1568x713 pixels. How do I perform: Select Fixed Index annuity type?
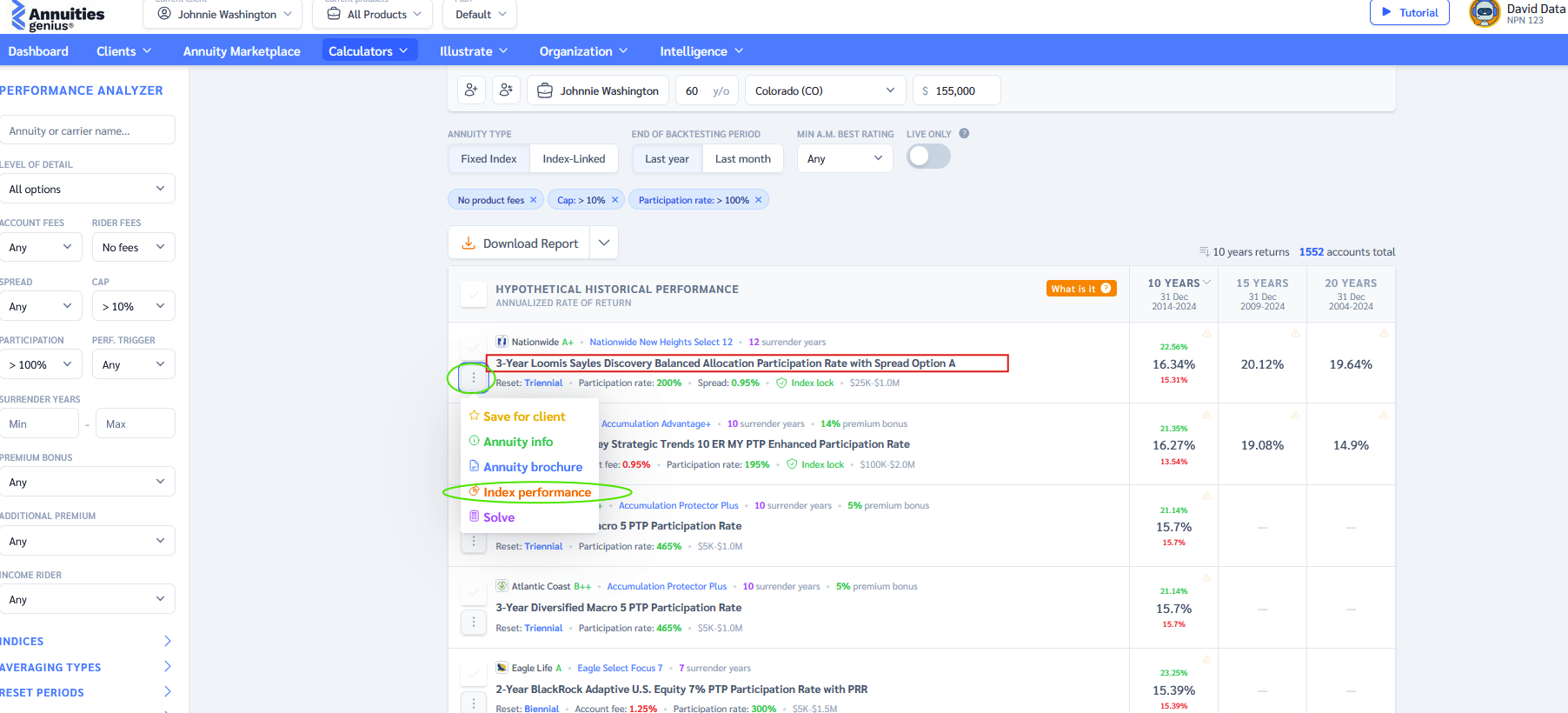[488, 159]
